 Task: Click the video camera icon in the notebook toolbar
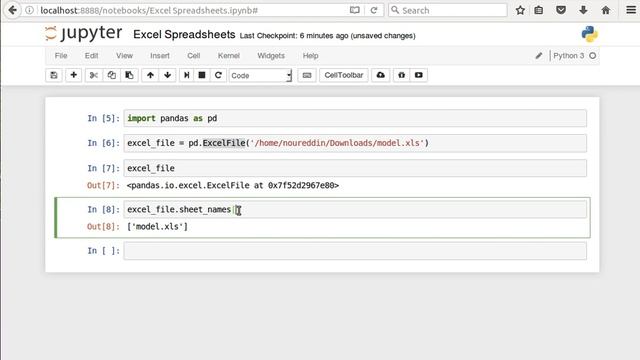(419, 75)
